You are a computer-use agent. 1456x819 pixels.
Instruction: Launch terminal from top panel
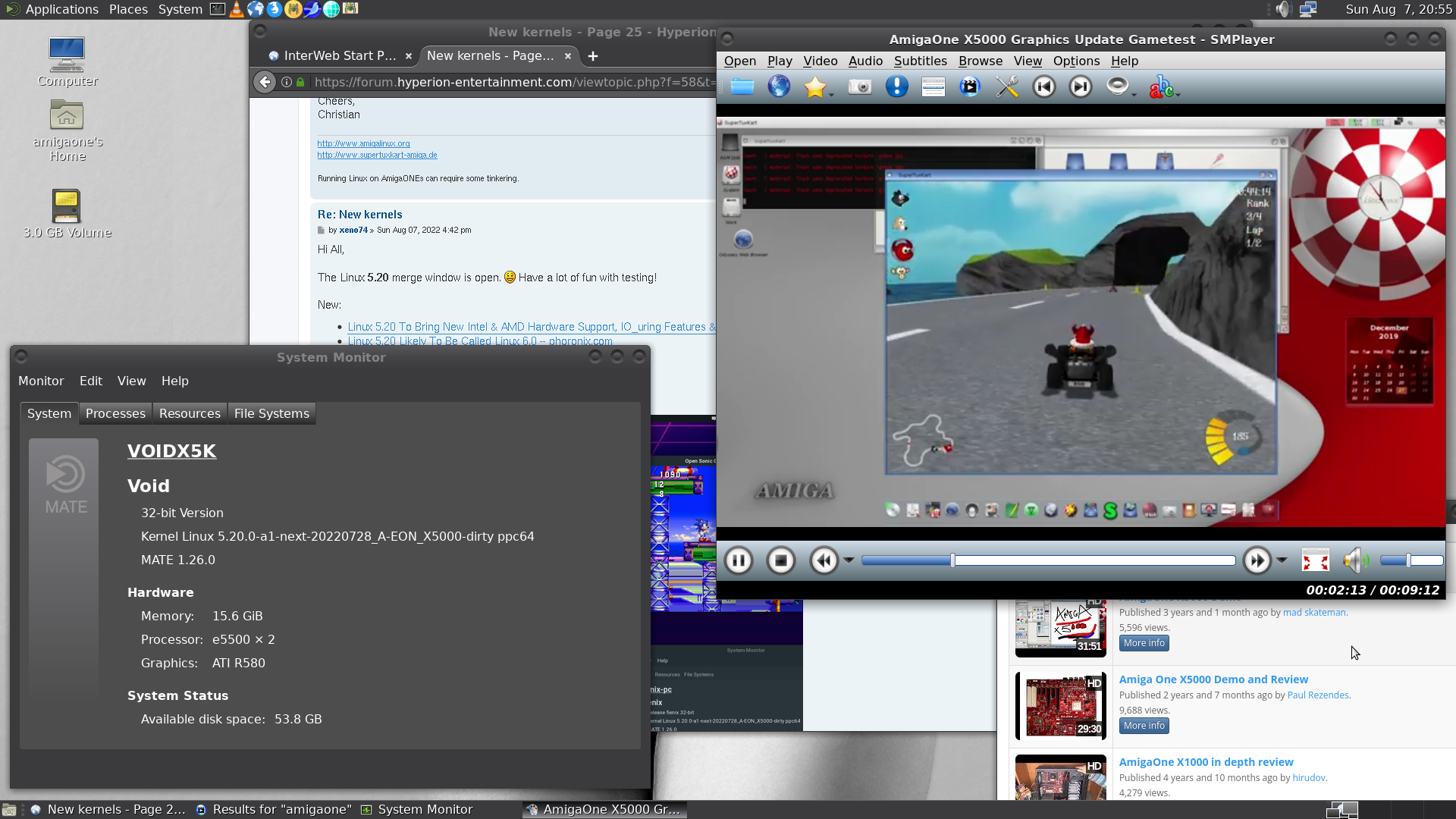[218, 9]
